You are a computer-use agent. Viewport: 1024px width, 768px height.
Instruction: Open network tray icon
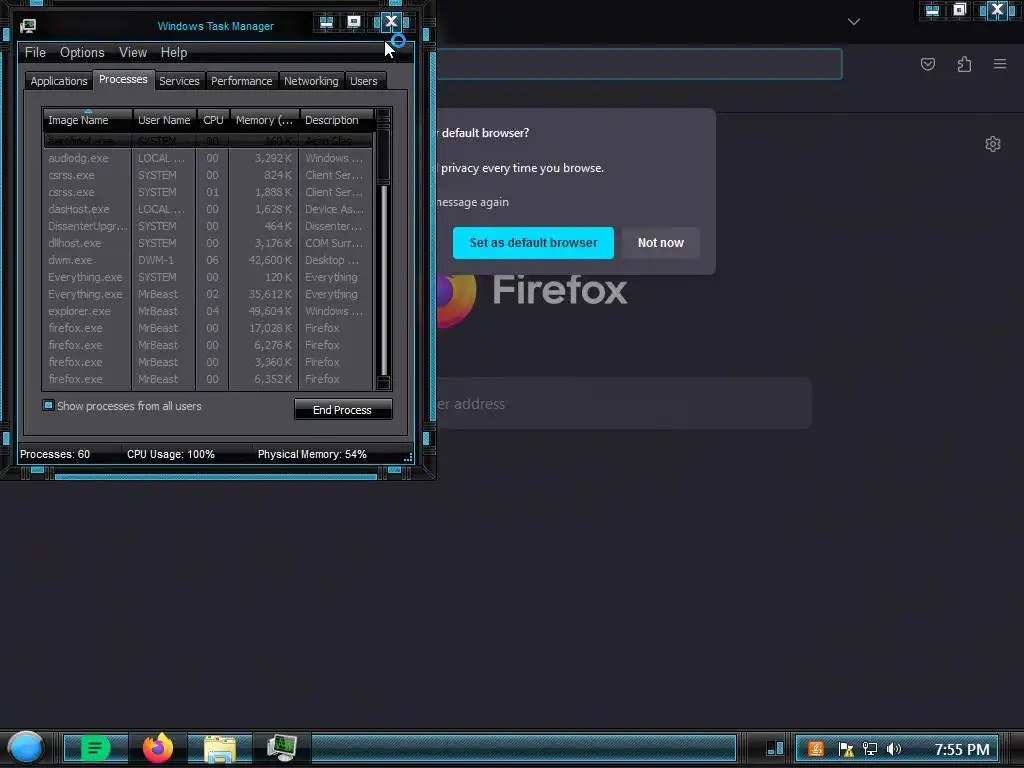coord(870,749)
